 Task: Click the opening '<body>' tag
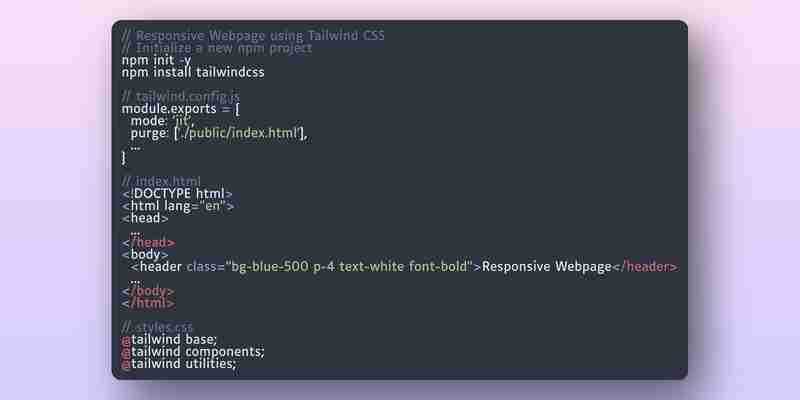coord(145,255)
